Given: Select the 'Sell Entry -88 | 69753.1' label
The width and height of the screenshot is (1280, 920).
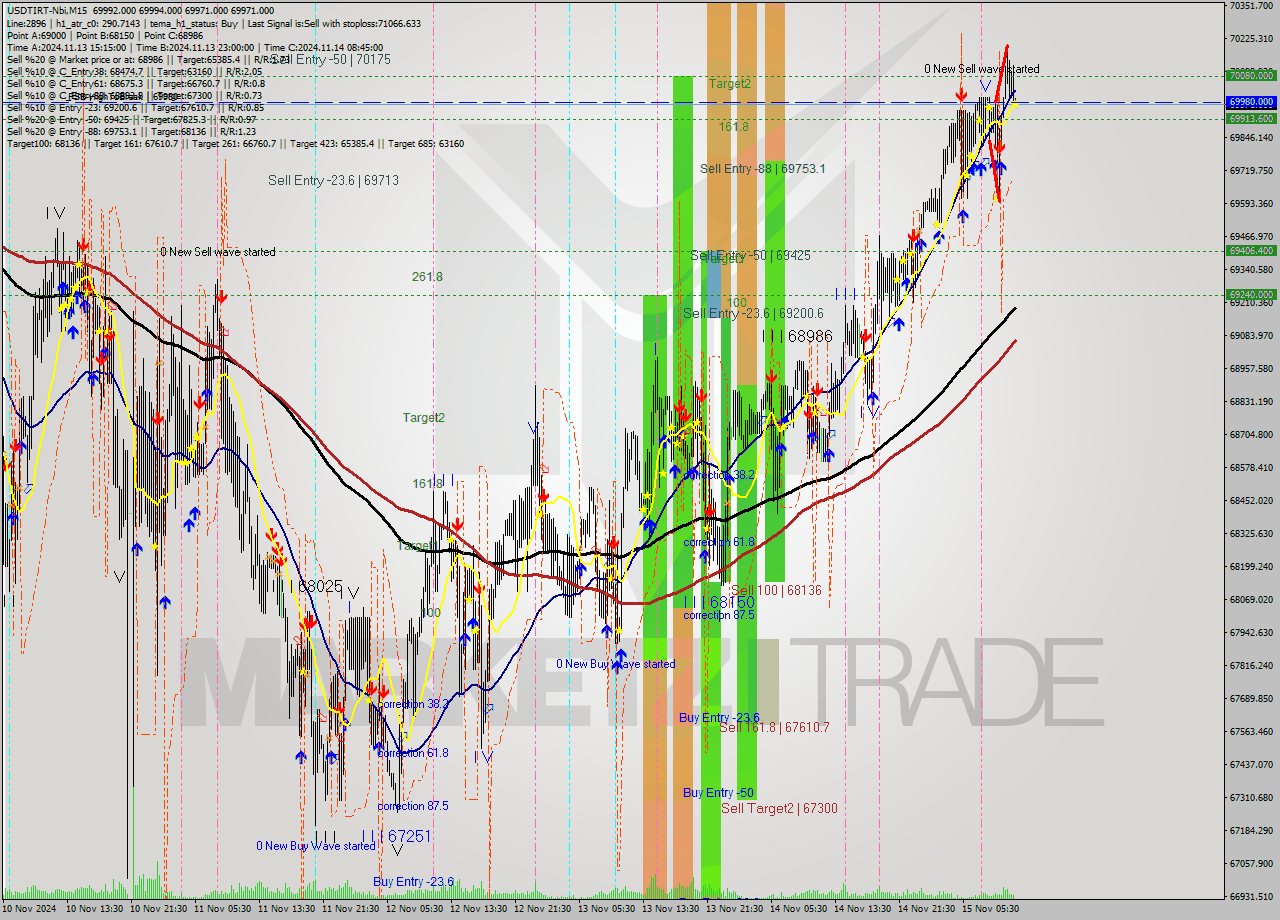Looking at the screenshot, I should (763, 168).
